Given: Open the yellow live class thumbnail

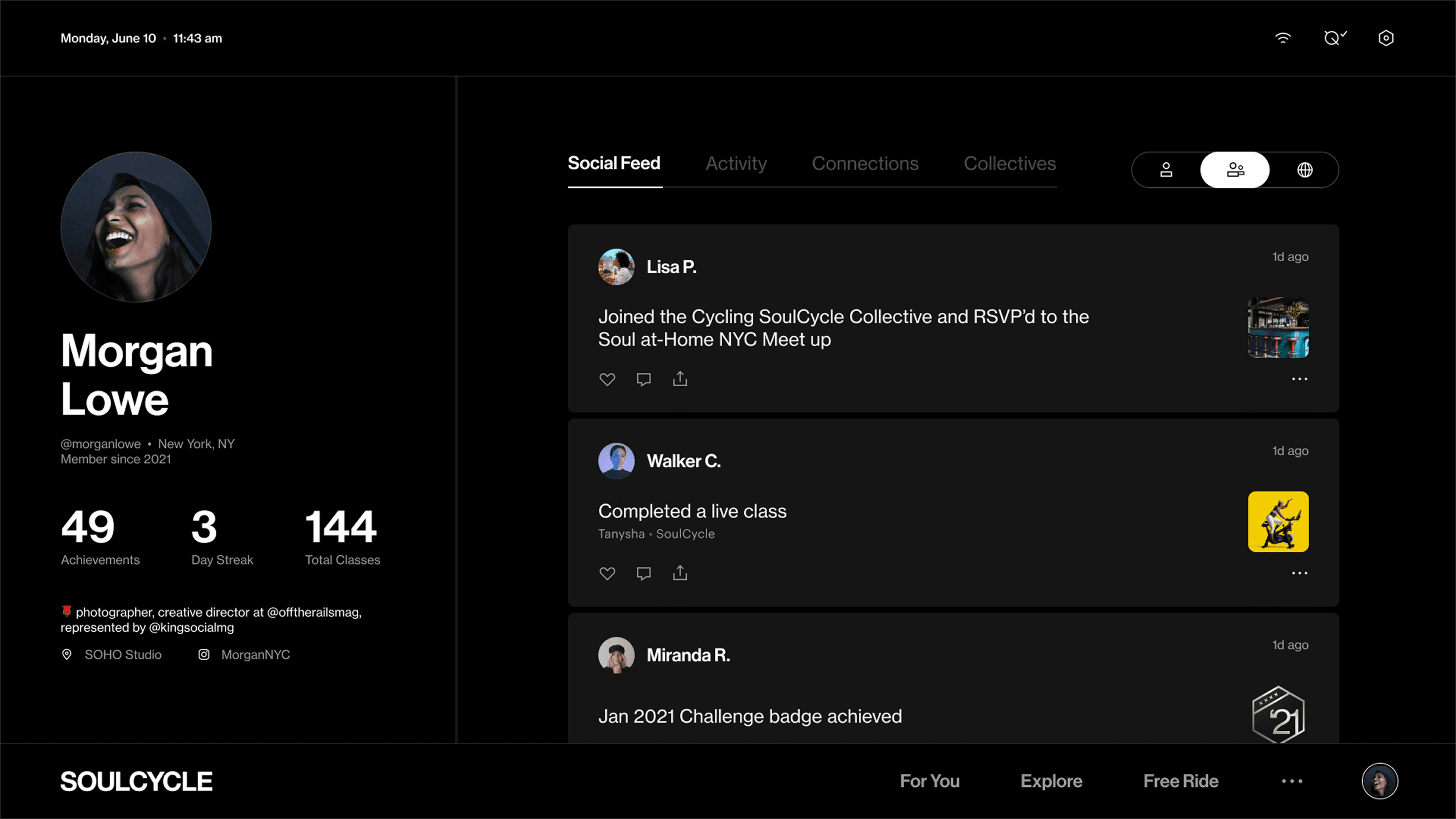Looking at the screenshot, I should pyautogui.click(x=1278, y=522).
